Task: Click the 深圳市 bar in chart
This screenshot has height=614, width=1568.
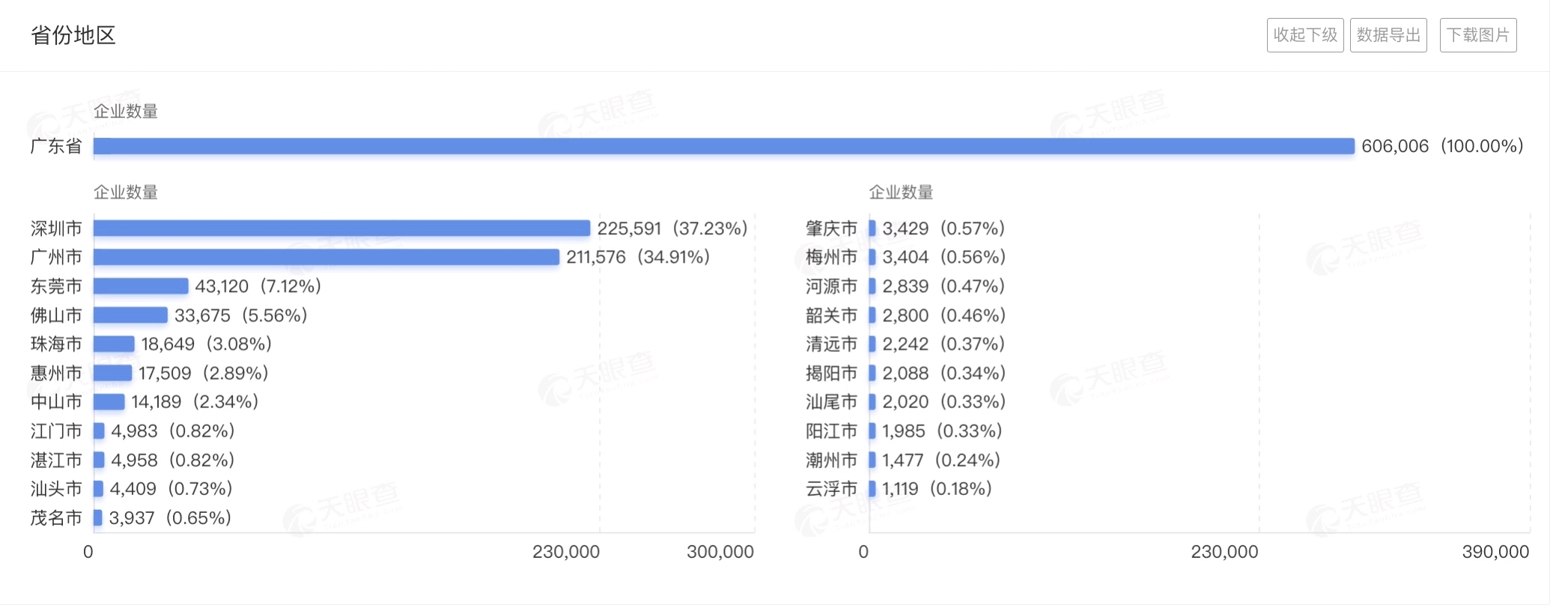Action: coord(341,228)
